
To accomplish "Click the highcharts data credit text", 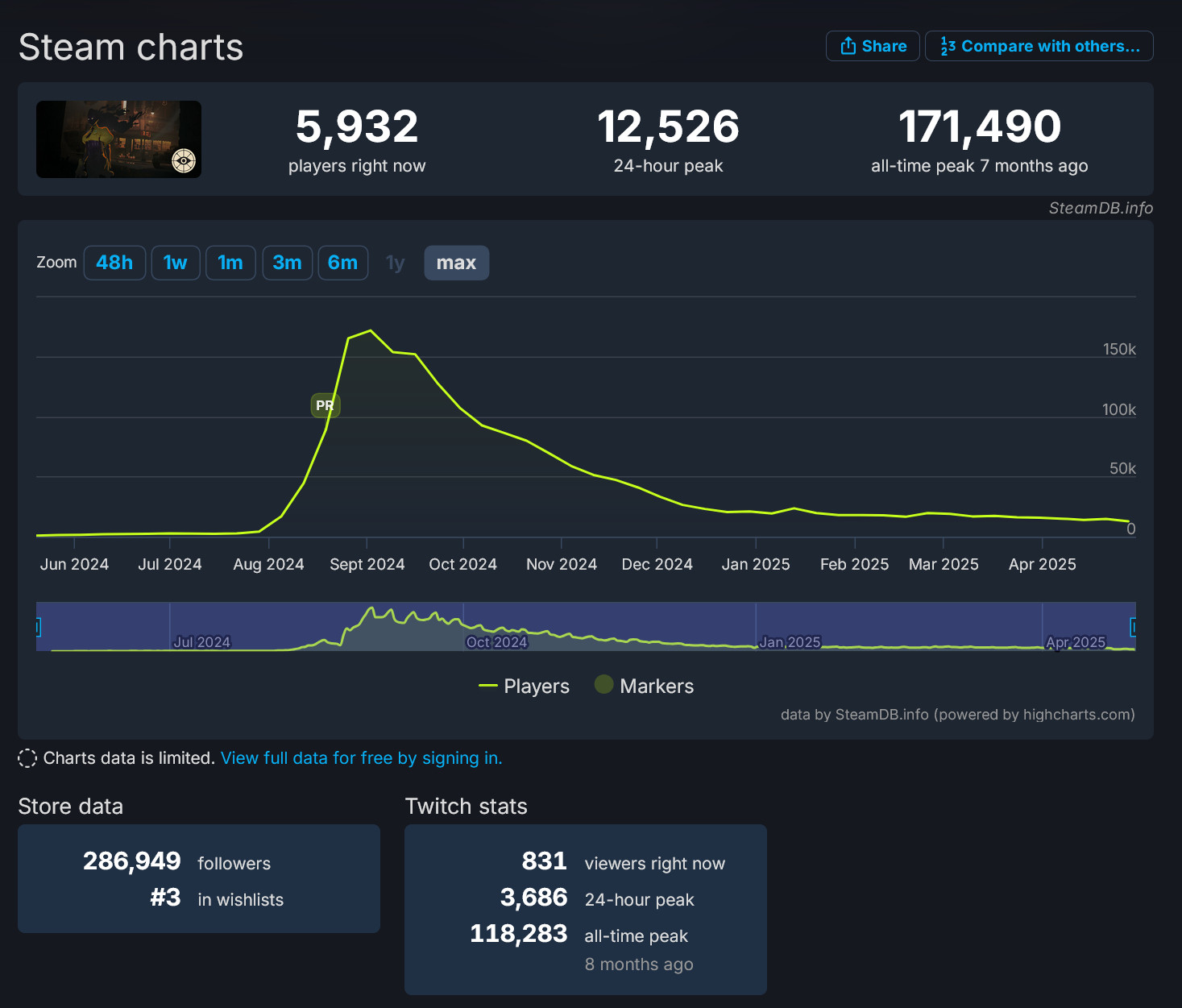I will [957, 715].
